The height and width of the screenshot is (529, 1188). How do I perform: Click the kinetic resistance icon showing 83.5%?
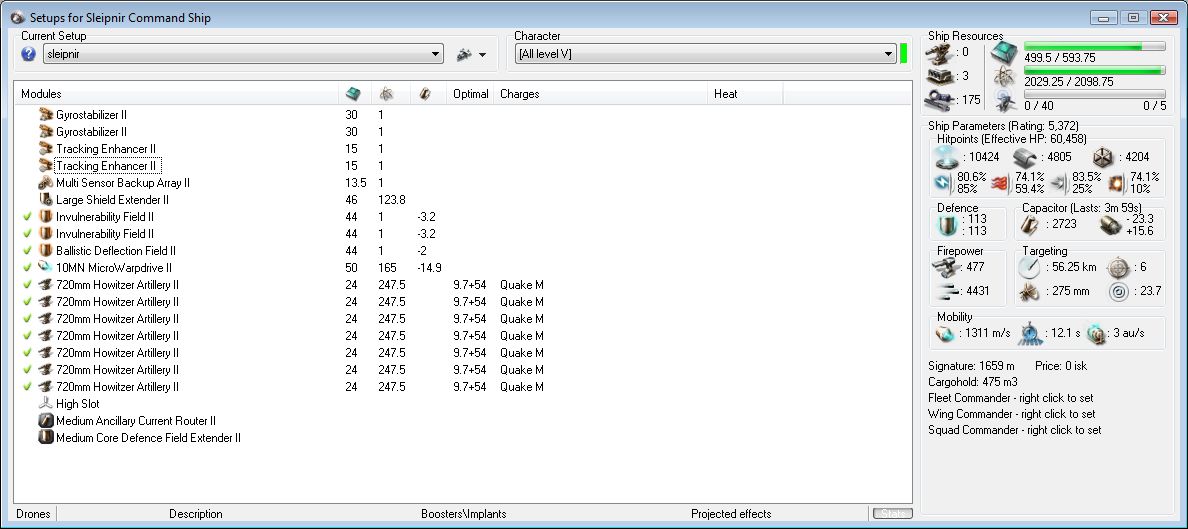(1061, 183)
